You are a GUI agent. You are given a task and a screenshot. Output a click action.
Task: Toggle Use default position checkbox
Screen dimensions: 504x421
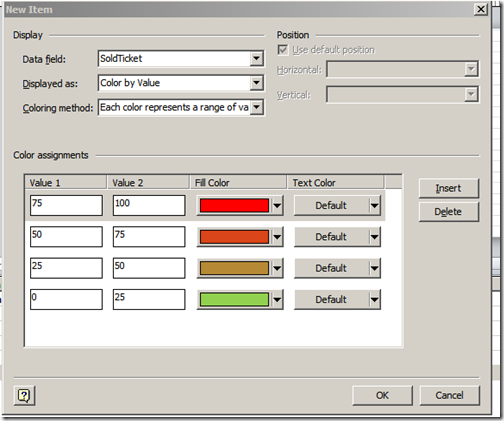282,50
